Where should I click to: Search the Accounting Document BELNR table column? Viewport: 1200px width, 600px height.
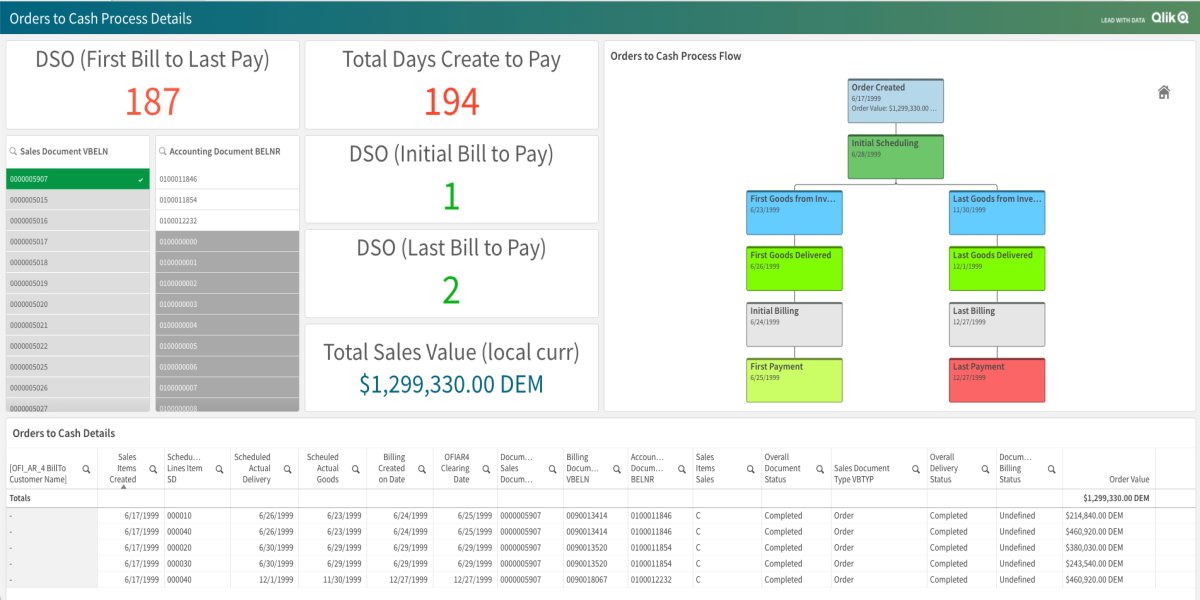click(683, 468)
